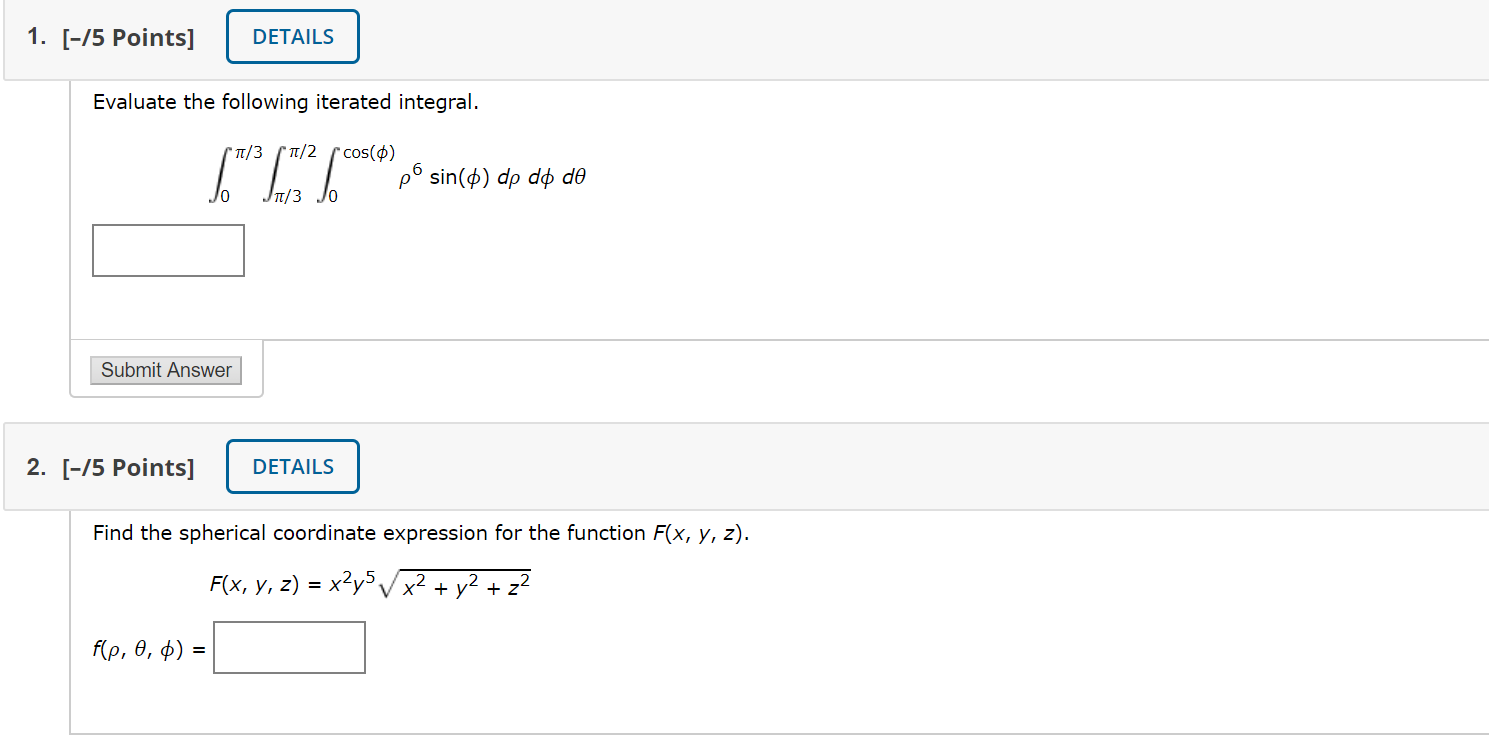Screen dimensions: 1489x752
Task: Click the 'F(x, y, z) =' label
Action: [x=262, y=585]
